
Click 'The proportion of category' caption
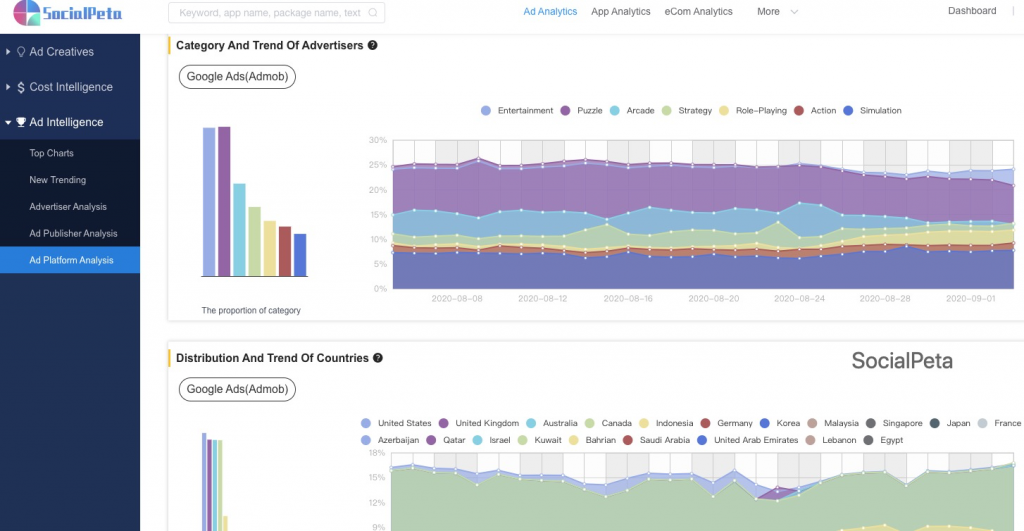(251, 310)
